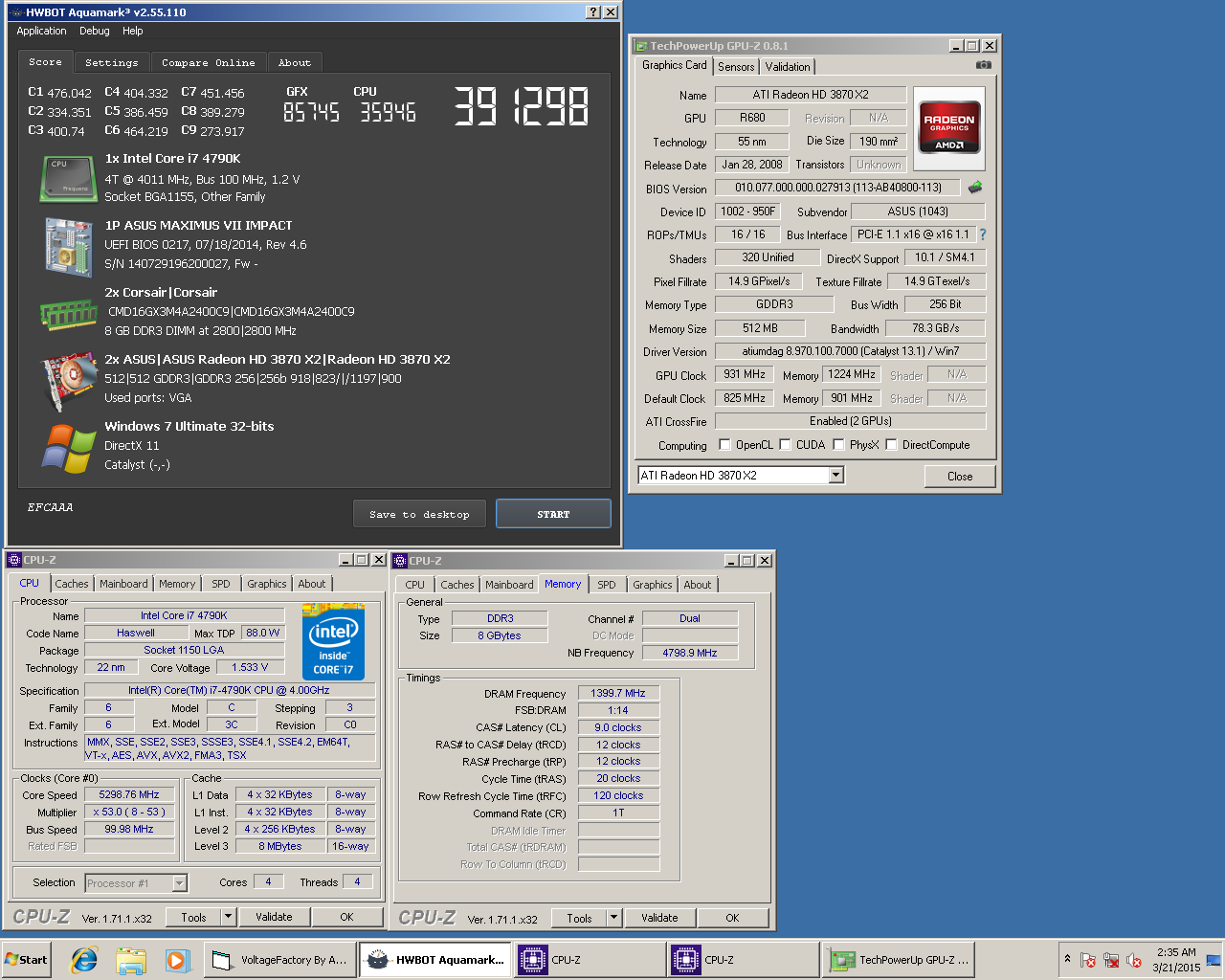Open the GPU selection dropdown in GPU-Z
1225x980 pixels.
coord(835,476)
